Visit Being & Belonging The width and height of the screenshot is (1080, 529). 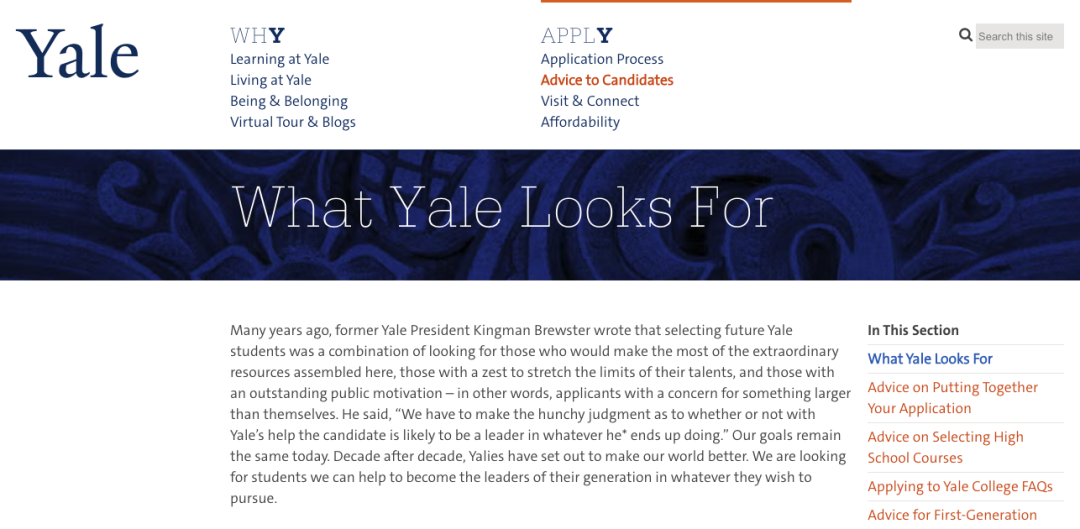(289, 101)
